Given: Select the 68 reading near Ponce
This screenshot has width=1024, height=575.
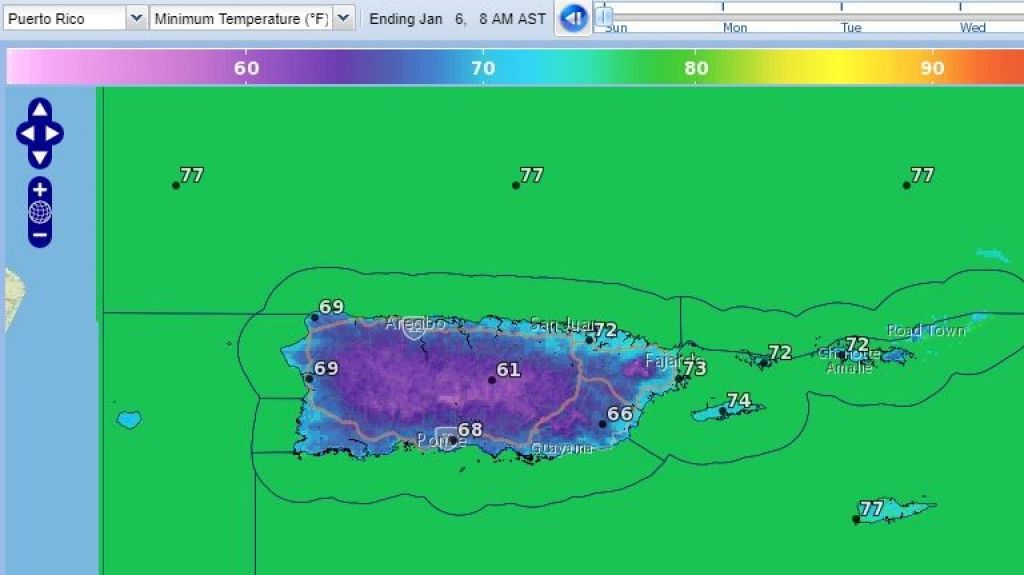Looking at the screenshot, I should 453,439.
